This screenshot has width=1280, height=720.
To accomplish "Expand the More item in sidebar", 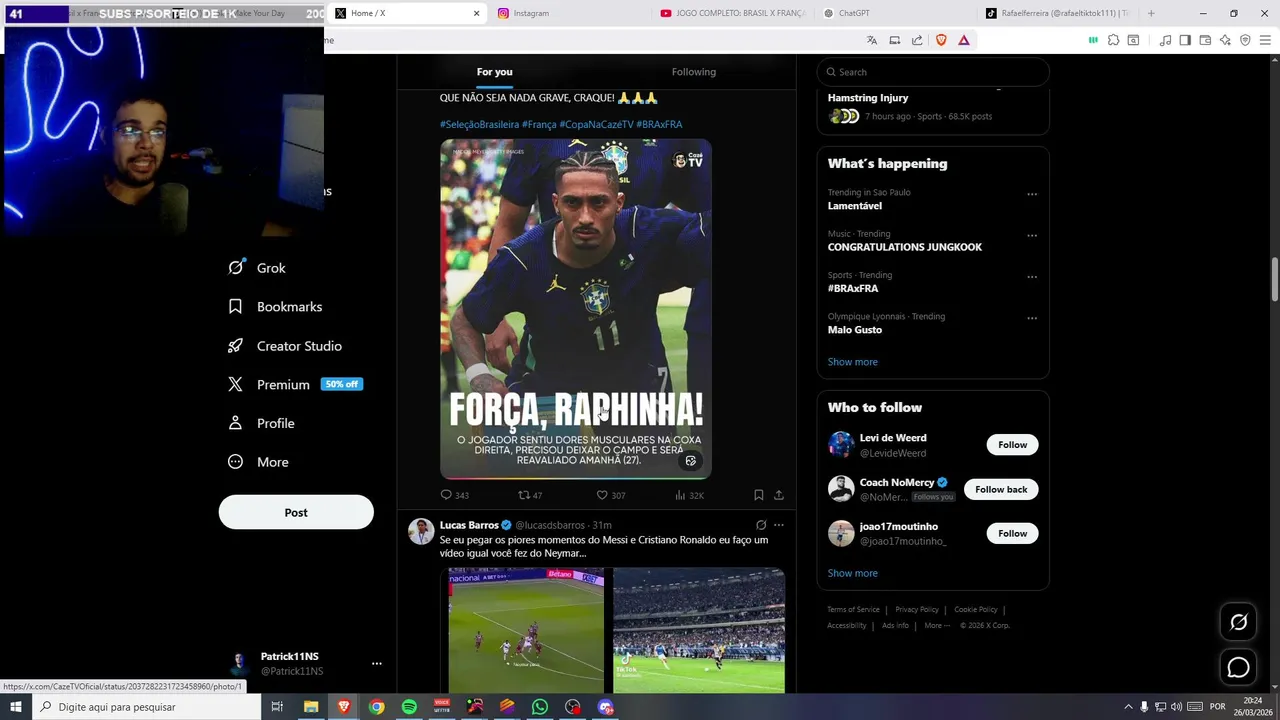I will coord(258,462).
